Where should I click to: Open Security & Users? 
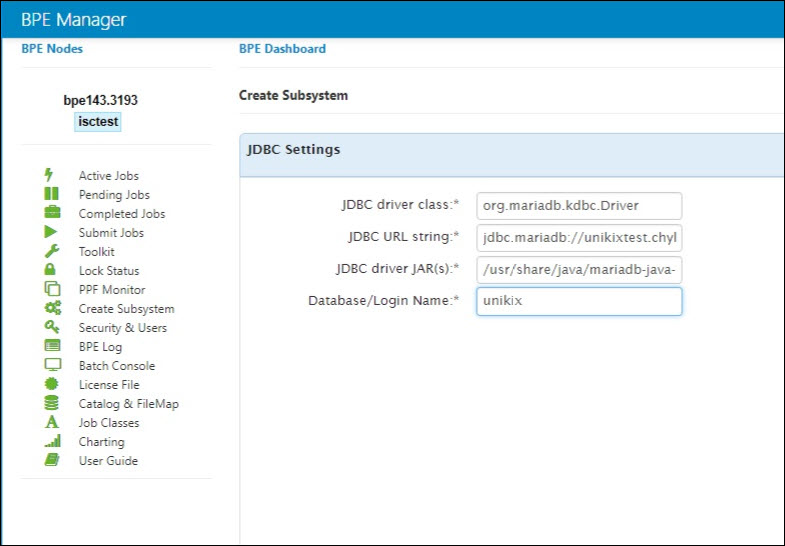(123, 328)
